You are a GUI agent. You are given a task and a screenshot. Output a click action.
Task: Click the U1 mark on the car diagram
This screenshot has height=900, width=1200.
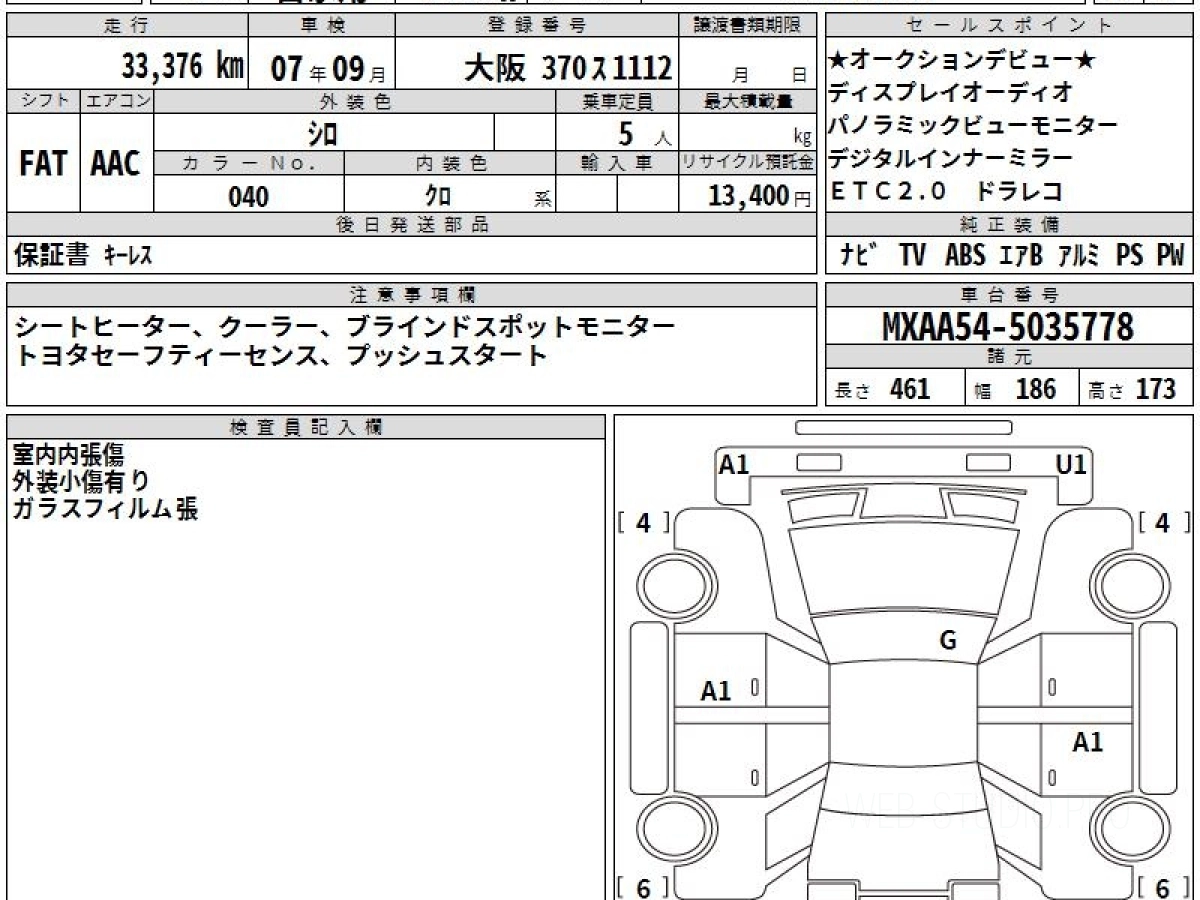click(1071, 464)
